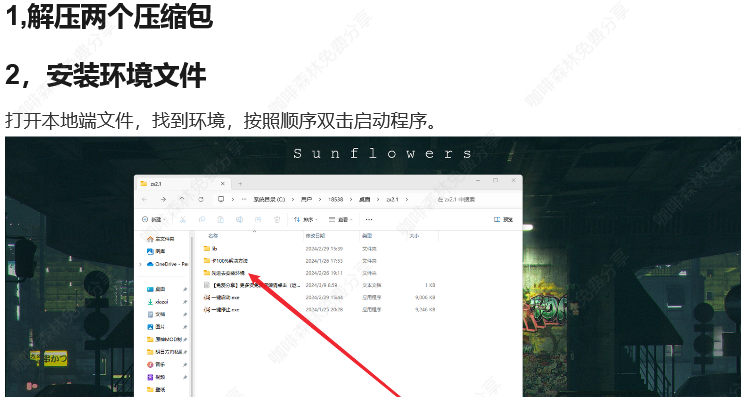Click the 9,006 KB size cell
The height and width of the screenshot is (397, 741).
425,297
